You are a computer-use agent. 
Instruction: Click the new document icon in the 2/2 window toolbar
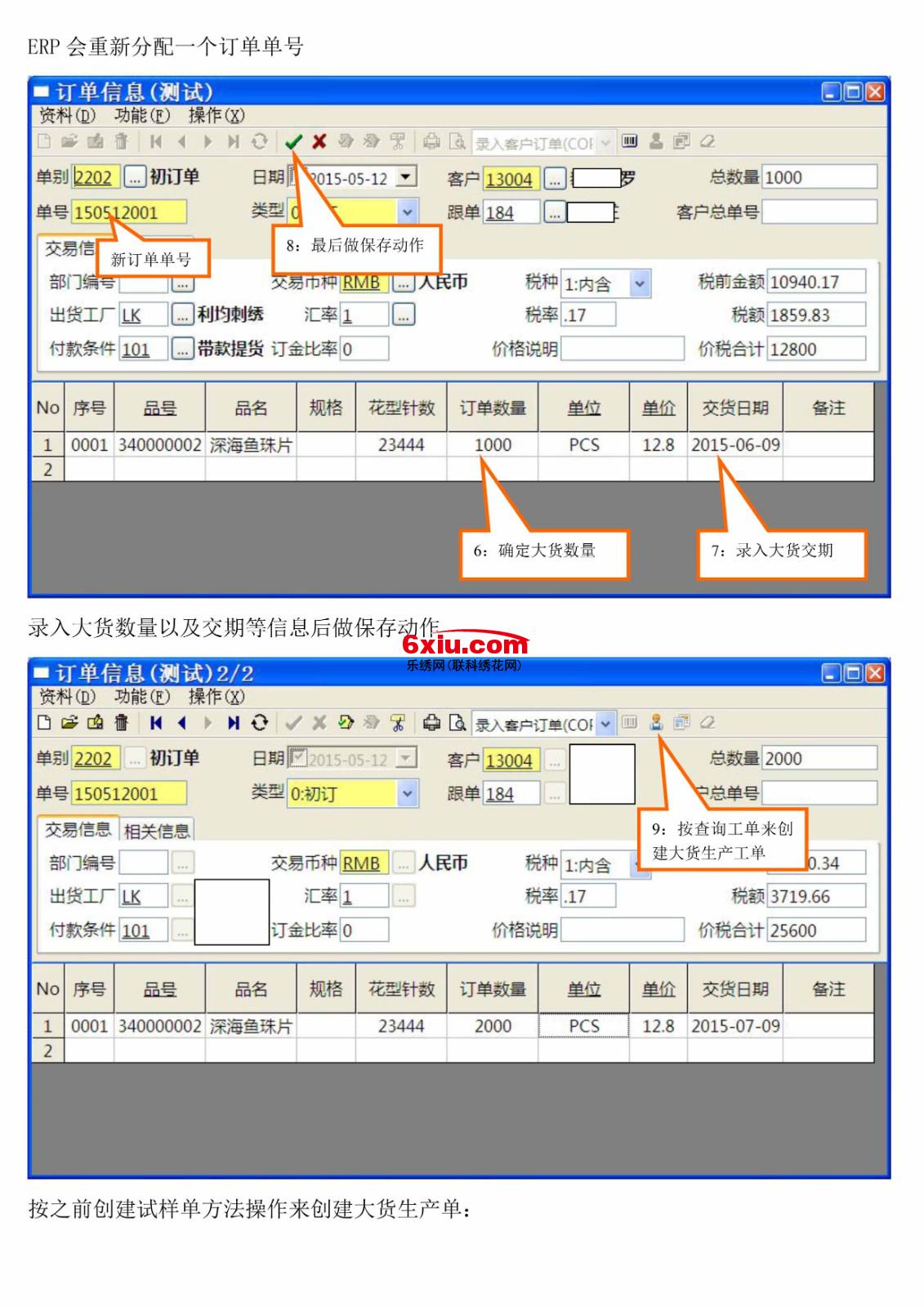(44, 723)
